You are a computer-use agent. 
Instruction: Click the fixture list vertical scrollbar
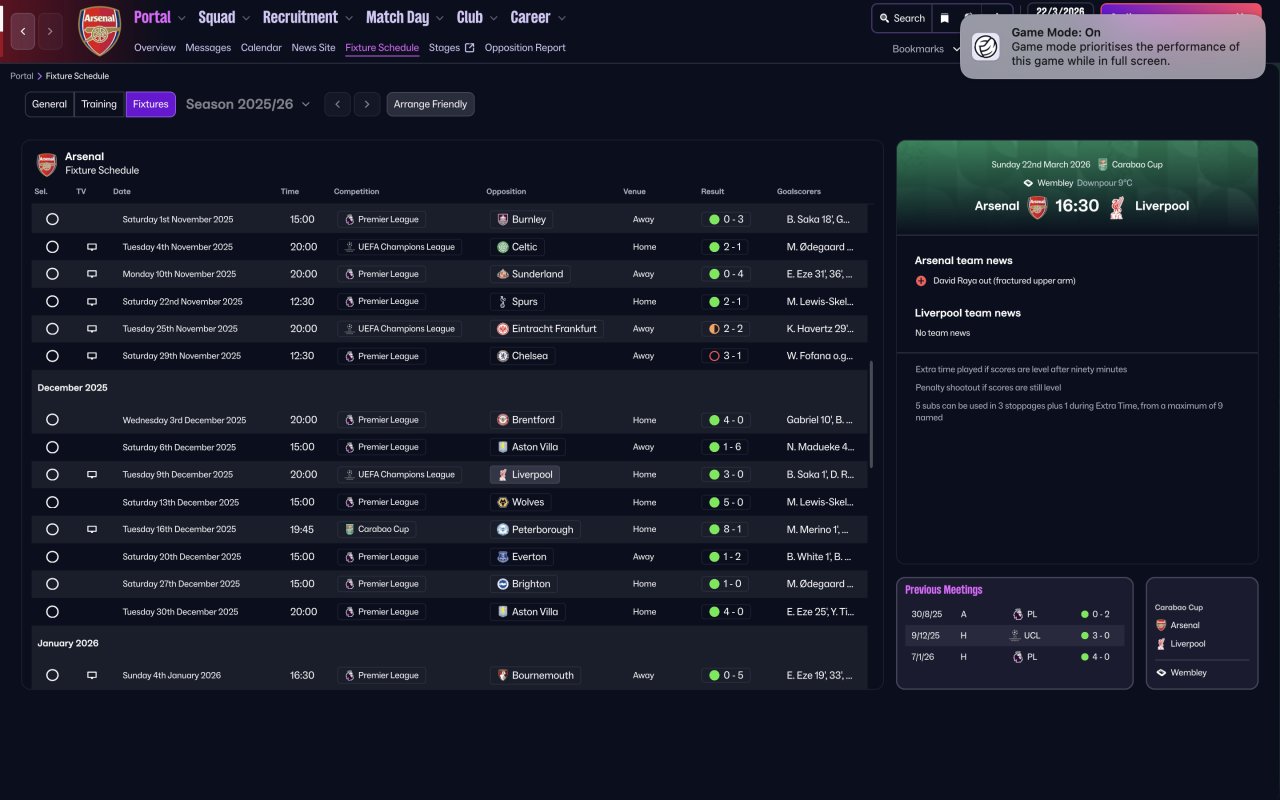coord(871,414)
